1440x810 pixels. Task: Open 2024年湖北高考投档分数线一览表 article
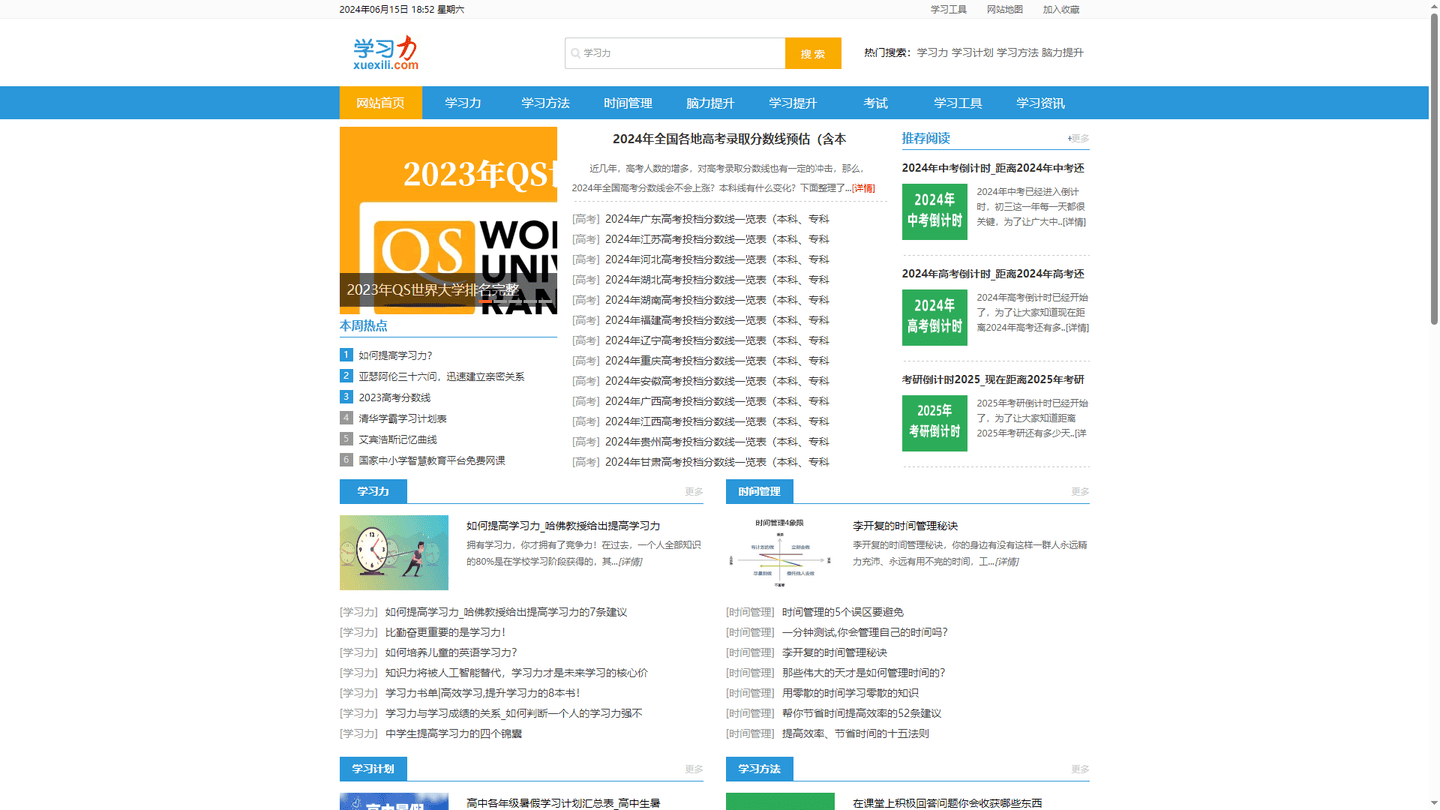(717, 280)
